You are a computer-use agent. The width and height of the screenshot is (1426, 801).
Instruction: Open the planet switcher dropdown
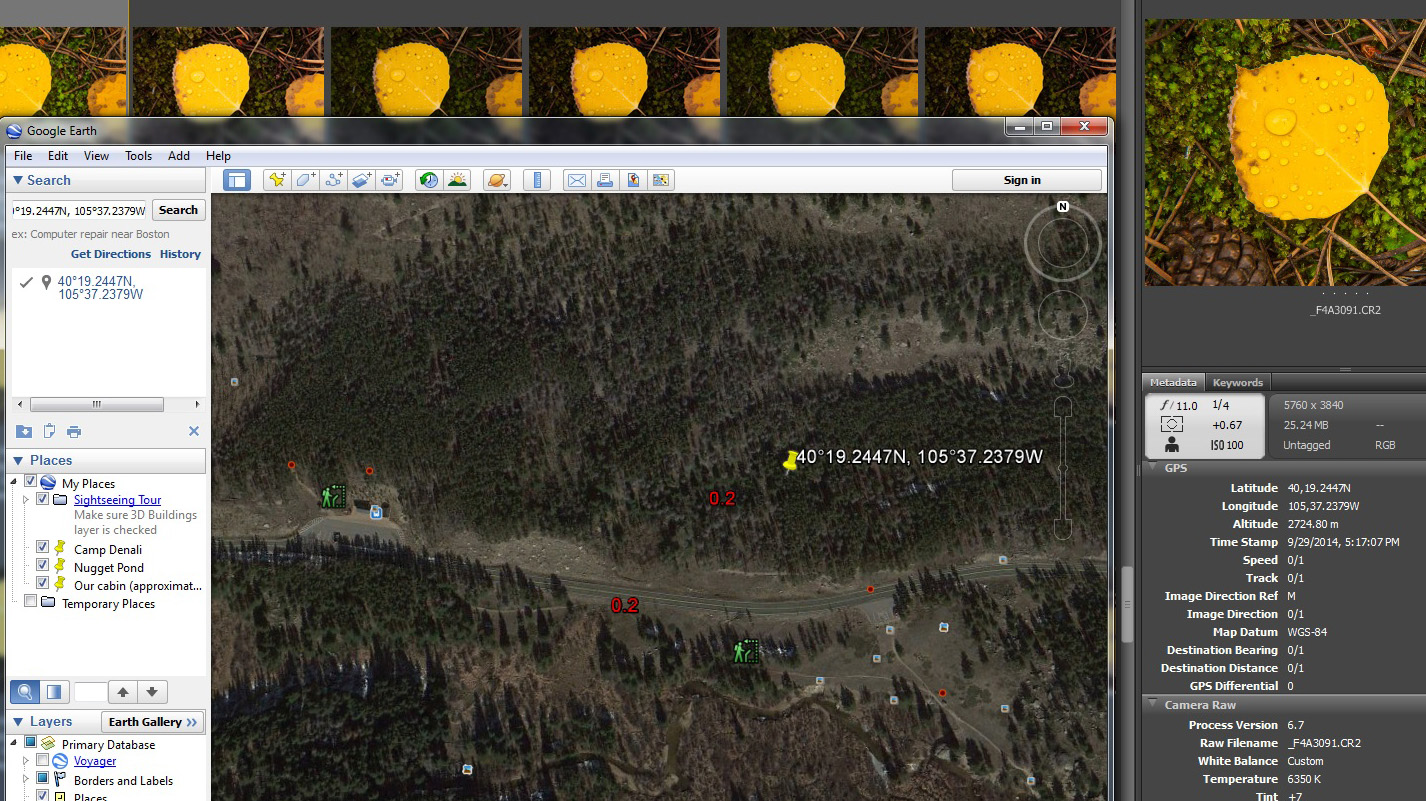[x=497, y=180]
